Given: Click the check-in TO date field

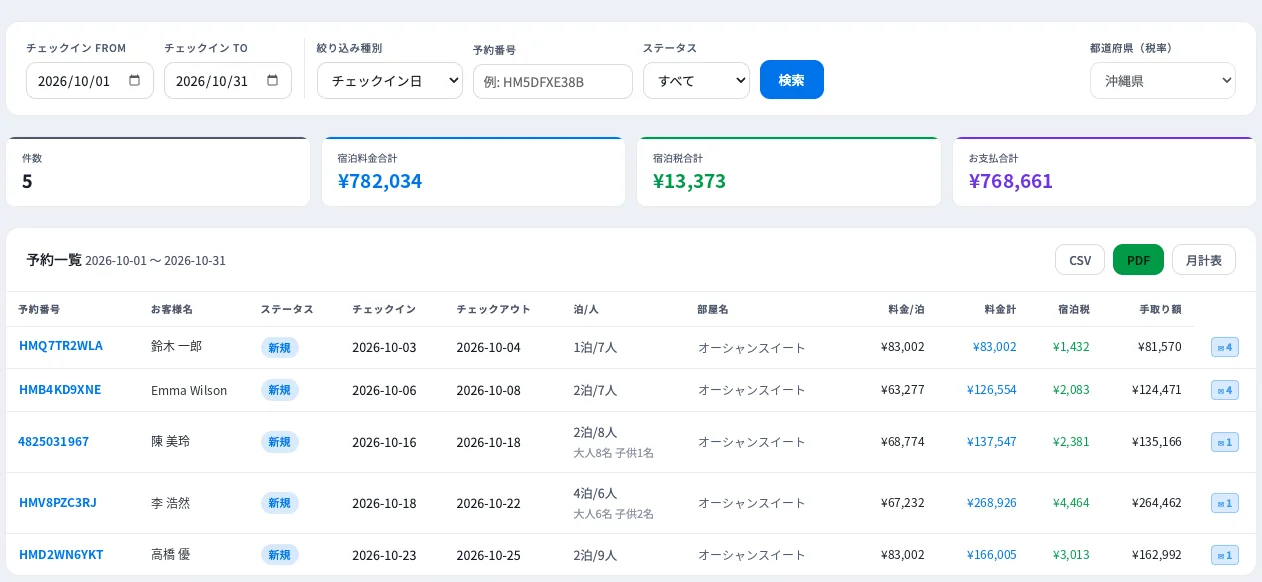Looking at the screenshot, I should coord(228,81).
